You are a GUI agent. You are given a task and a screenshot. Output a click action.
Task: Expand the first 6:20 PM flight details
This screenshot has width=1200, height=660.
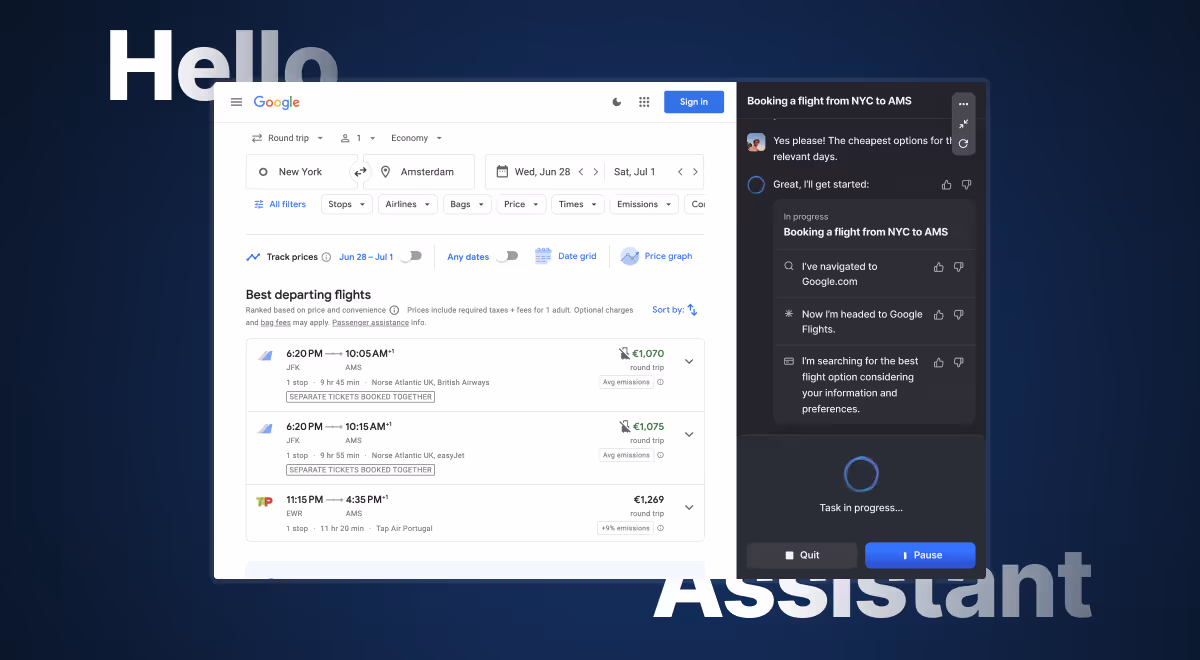point(688,361)
